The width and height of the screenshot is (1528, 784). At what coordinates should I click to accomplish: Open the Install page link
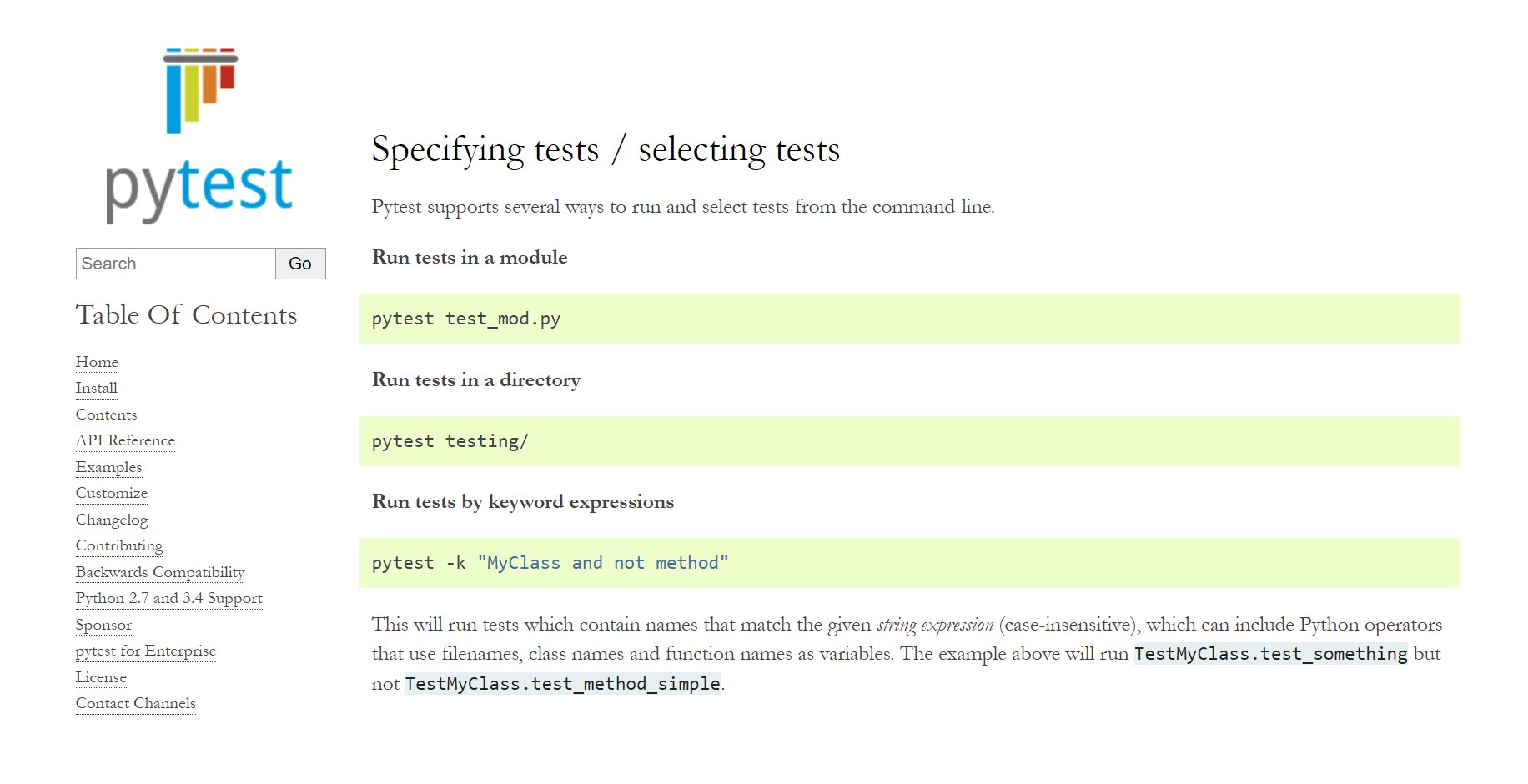[x=96, y=388]
